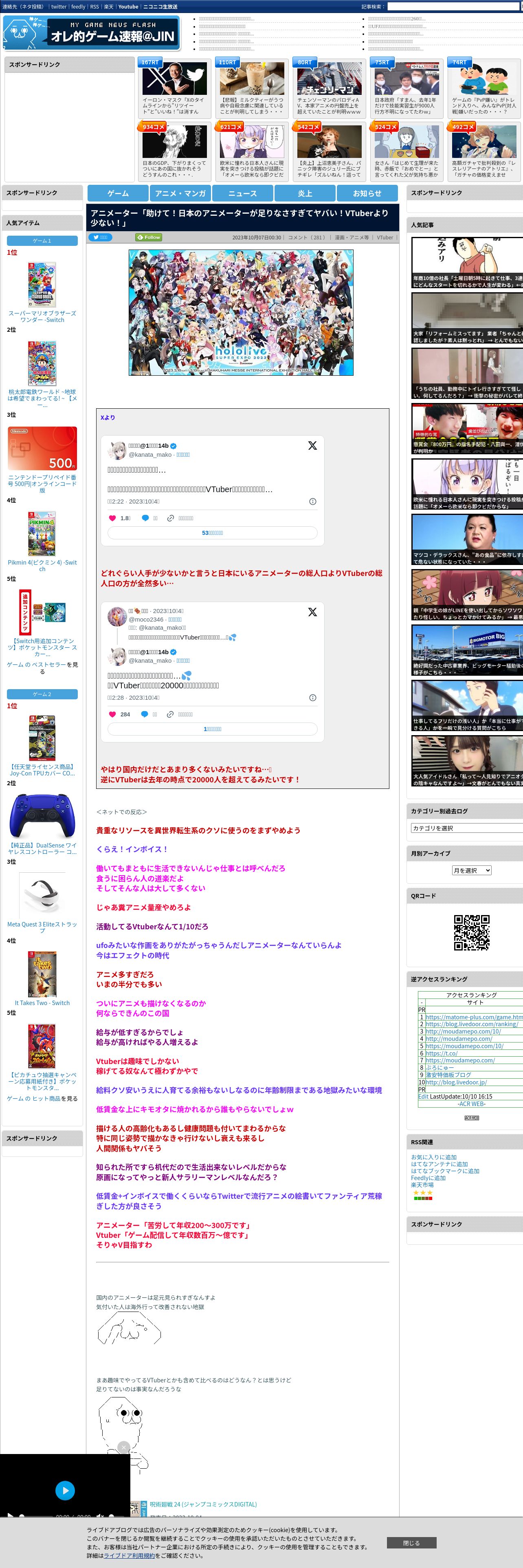Copy link icon on the 2:28 tweet
This screenshot has height=1568, width=523.
tap(171, 714)
